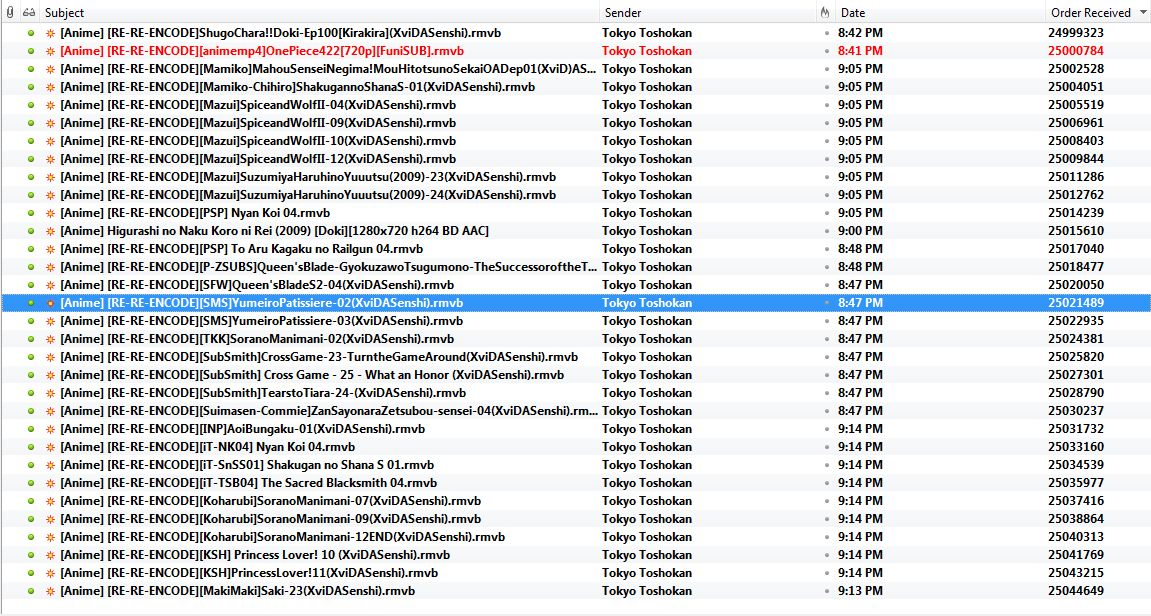Select message [KSH] Princess Lover! 10
1151x616 pixels.
click(x=255, y=555)
